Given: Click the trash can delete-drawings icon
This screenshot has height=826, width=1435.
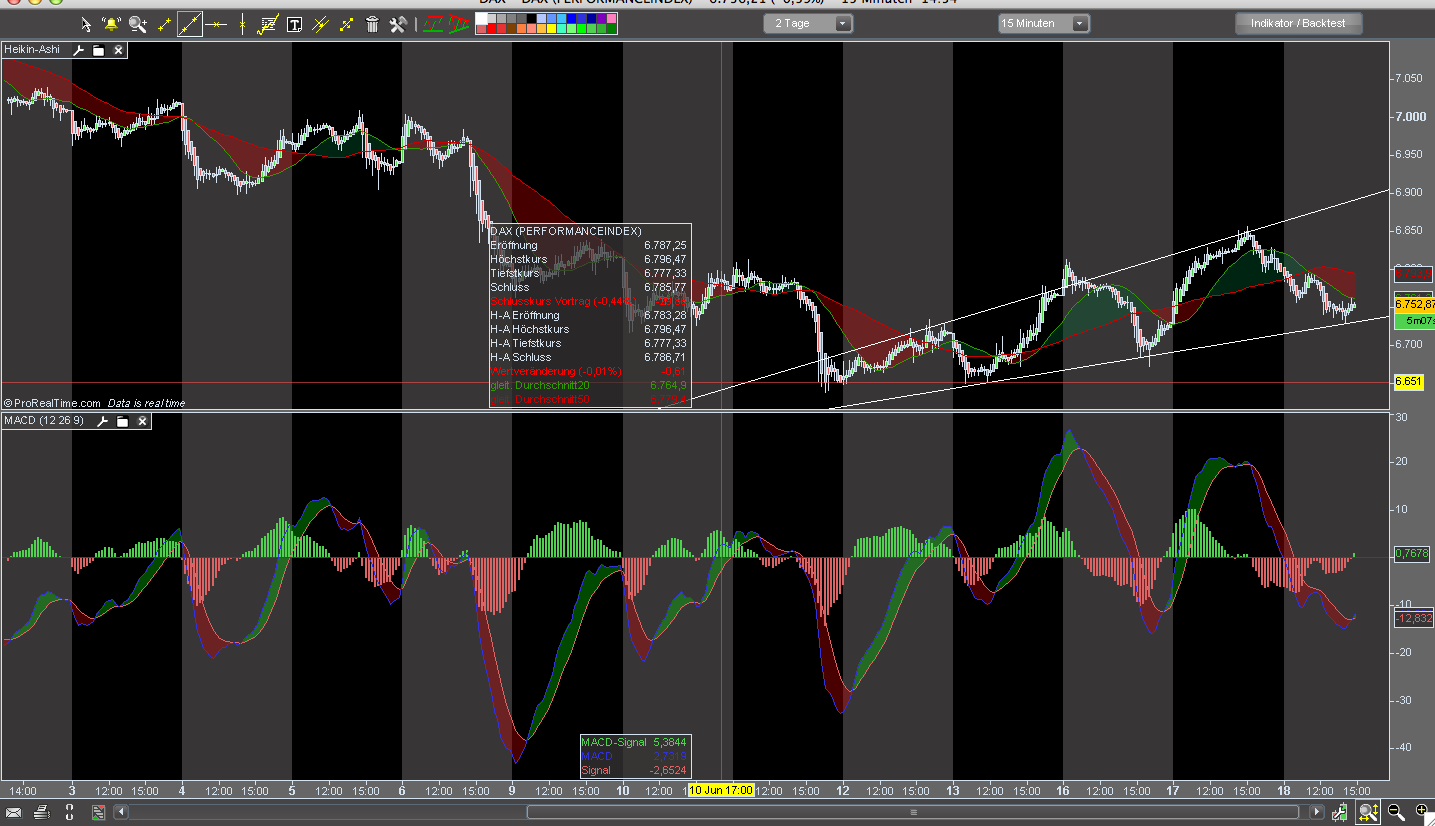Looking at the screenshot, I should pos(372,25).
